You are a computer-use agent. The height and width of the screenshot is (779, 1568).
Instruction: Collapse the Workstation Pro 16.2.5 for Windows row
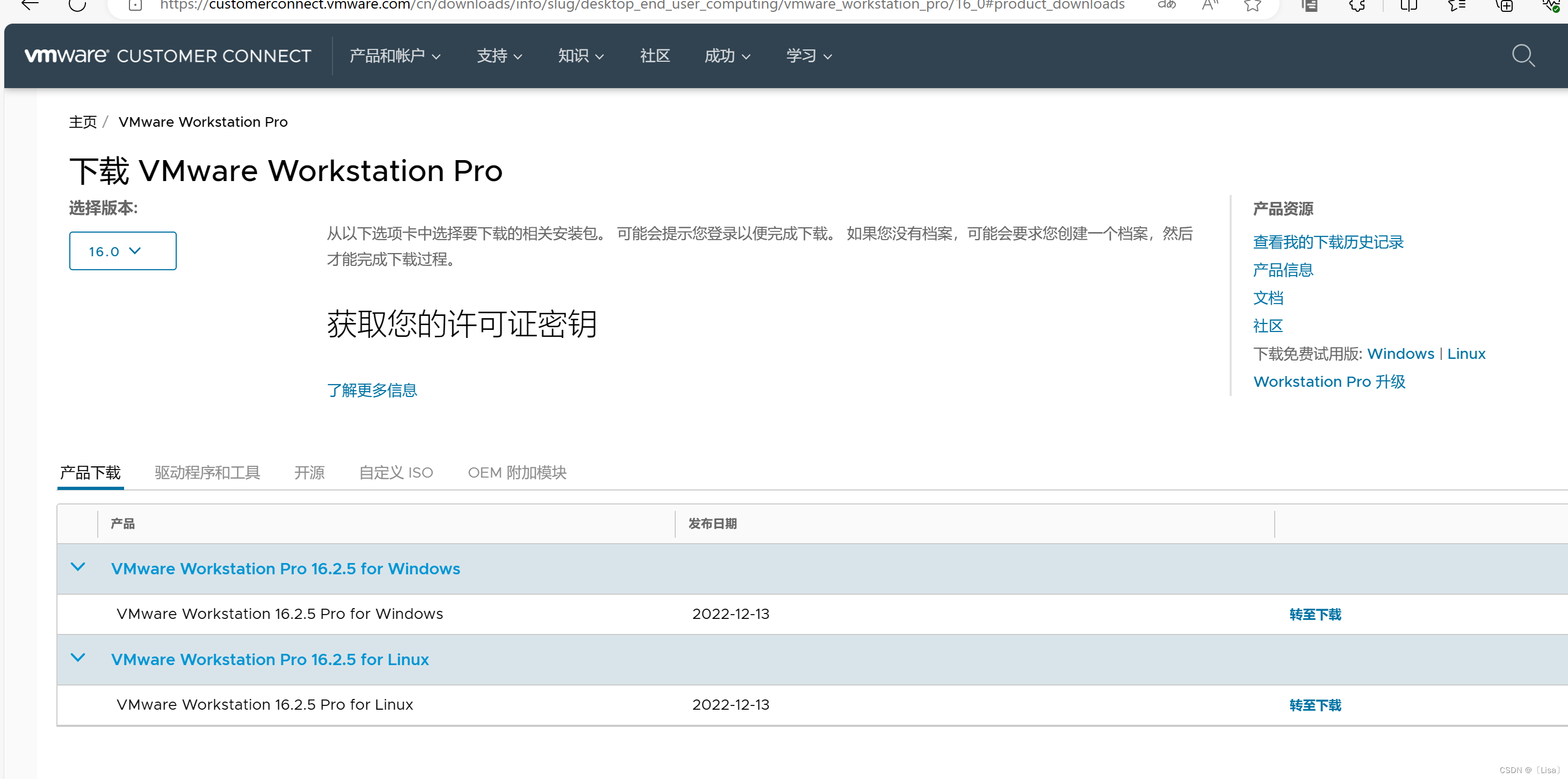pos(78,567)
